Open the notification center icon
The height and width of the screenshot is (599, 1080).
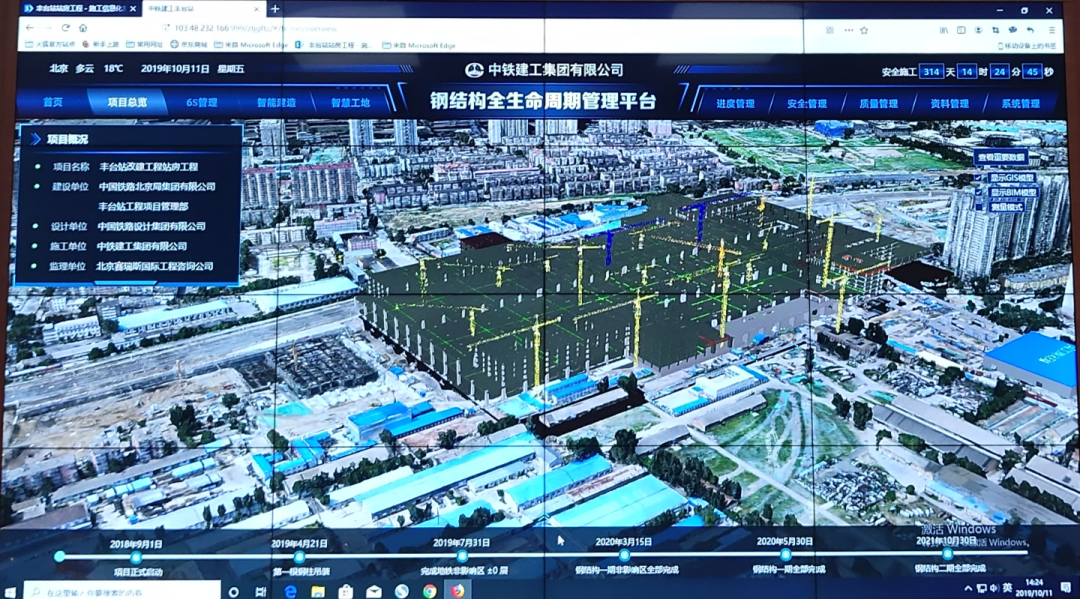pyautogui.click(x=1066, y=588)
